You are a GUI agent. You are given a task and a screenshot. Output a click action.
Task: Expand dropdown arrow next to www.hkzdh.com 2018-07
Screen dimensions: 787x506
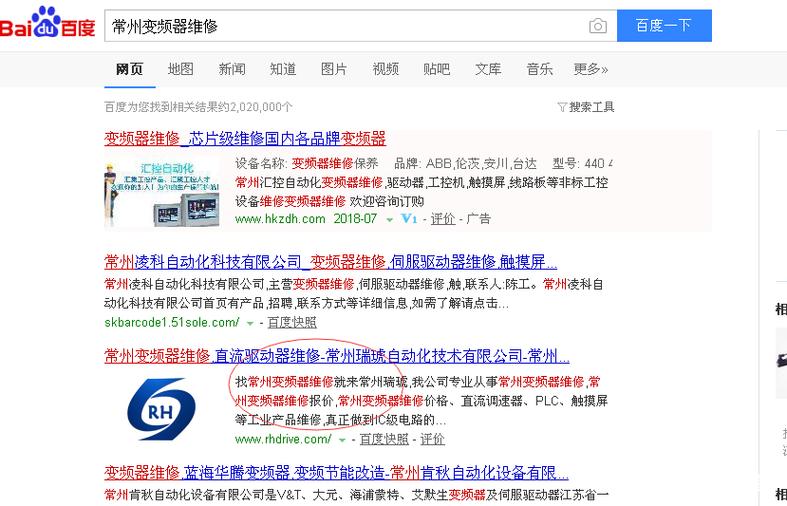click(x=389, y=220)
